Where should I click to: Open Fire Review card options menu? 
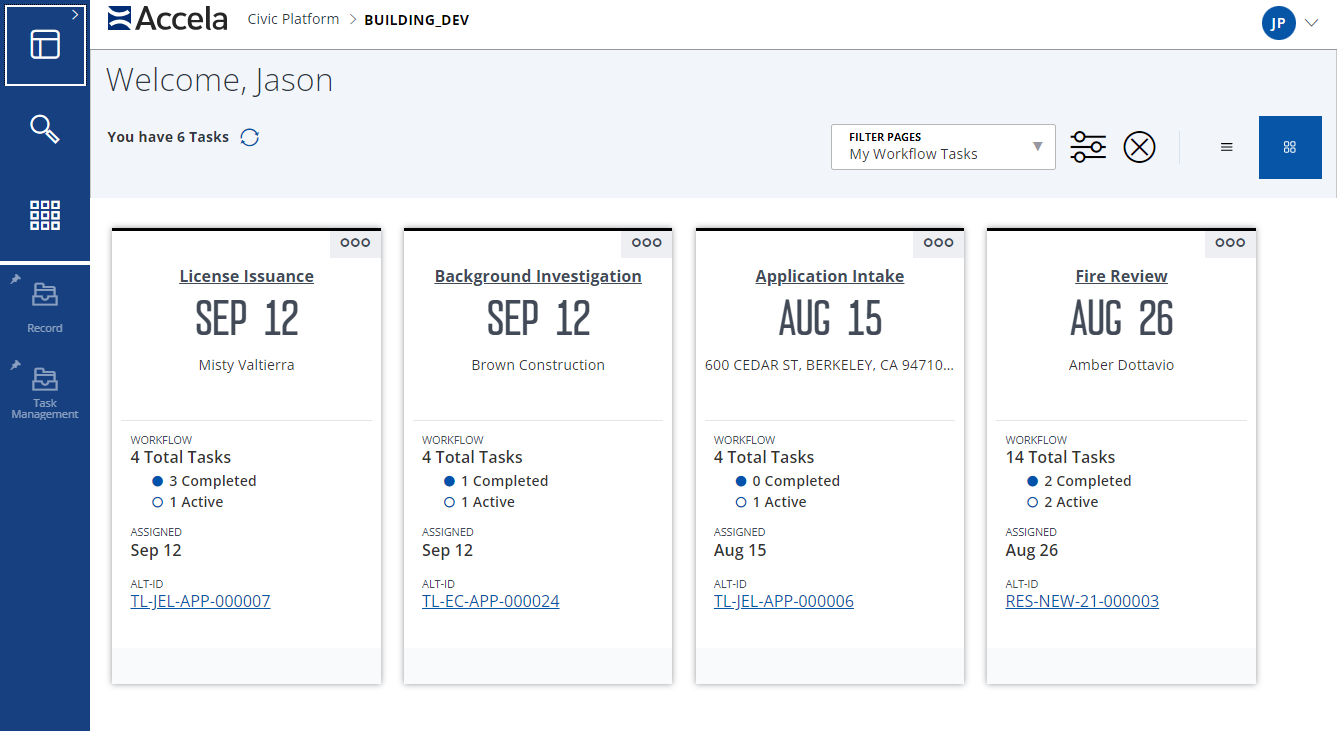[1230, 243]
